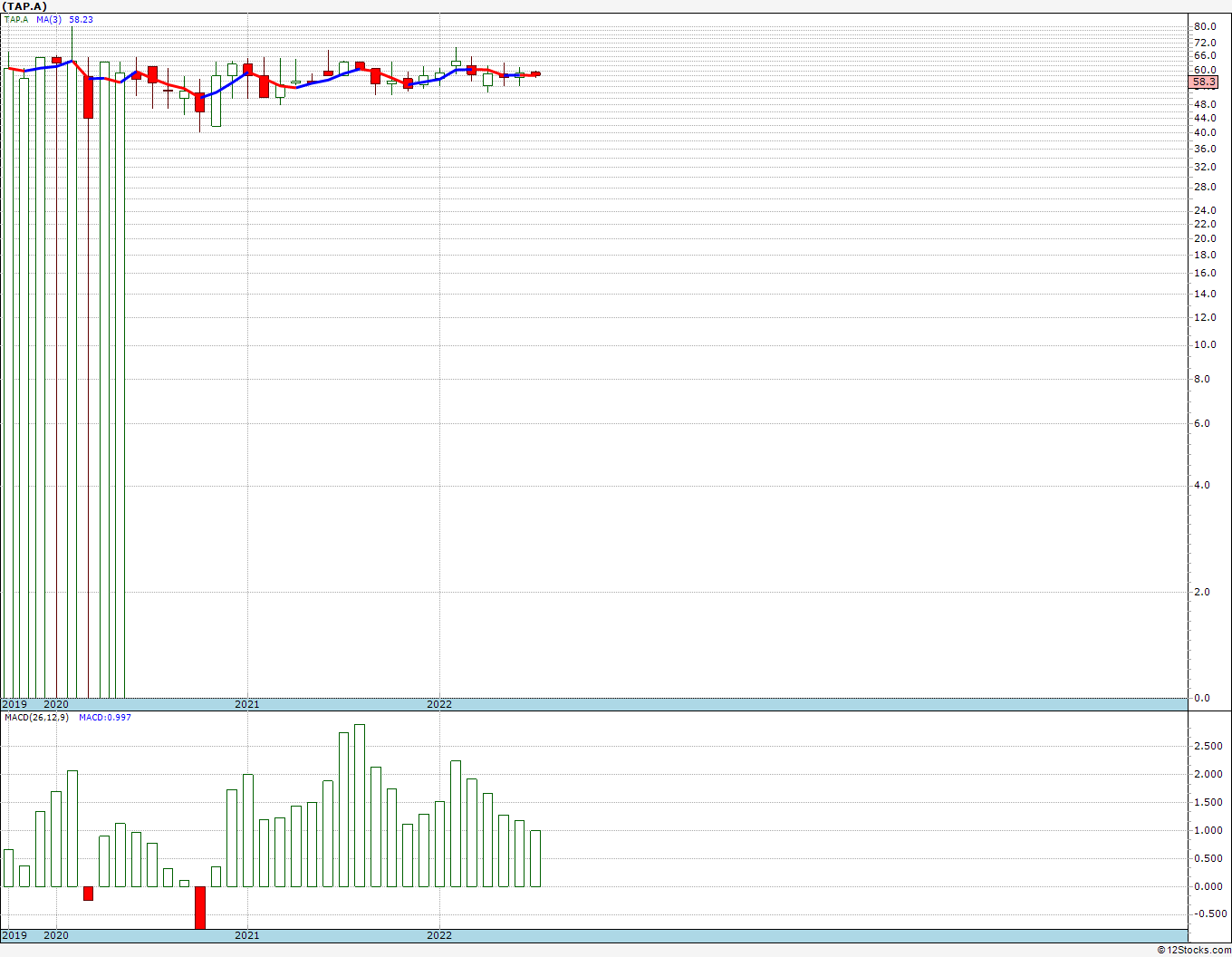Click the red negative MACD bar near 2021
Viewport: 1232px width, 957px height.
pyautogui.click(x=200, y=907)
